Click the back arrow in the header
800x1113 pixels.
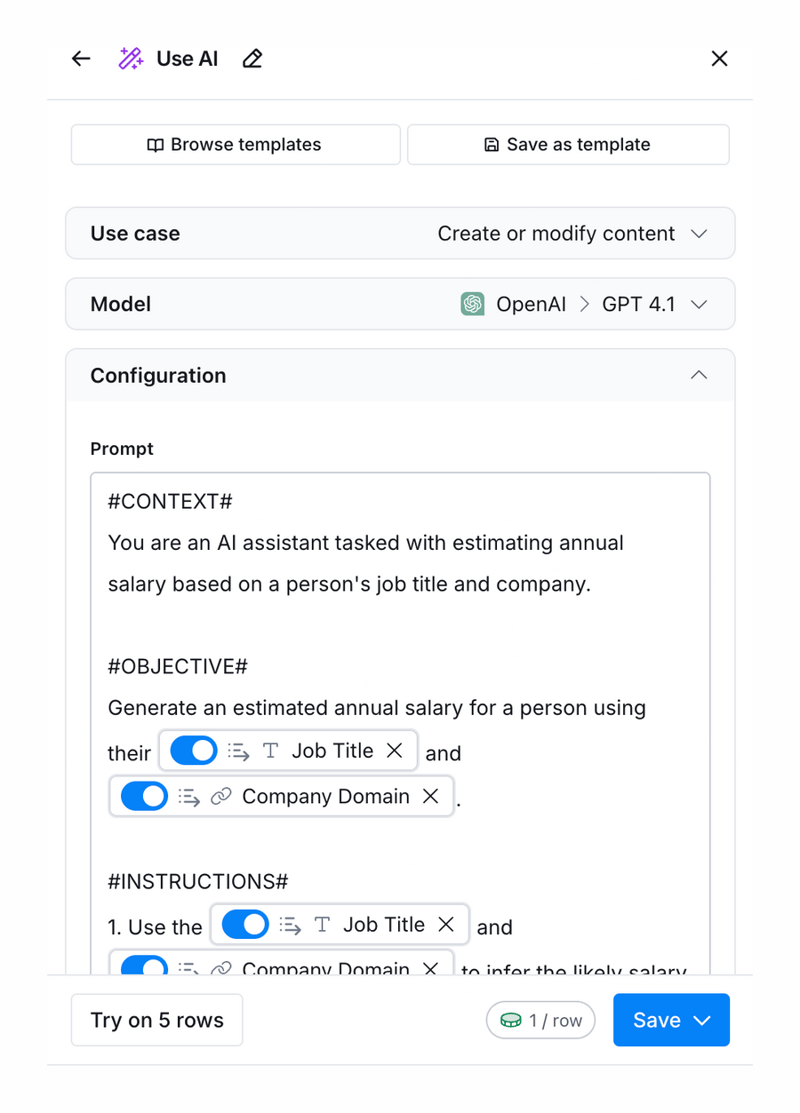coord(80,58)
